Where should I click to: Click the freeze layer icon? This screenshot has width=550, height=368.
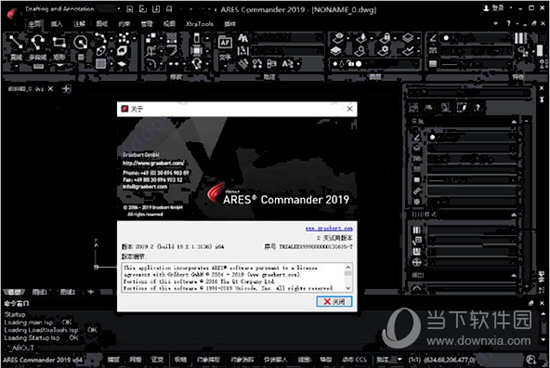click(x=362, y=38)
